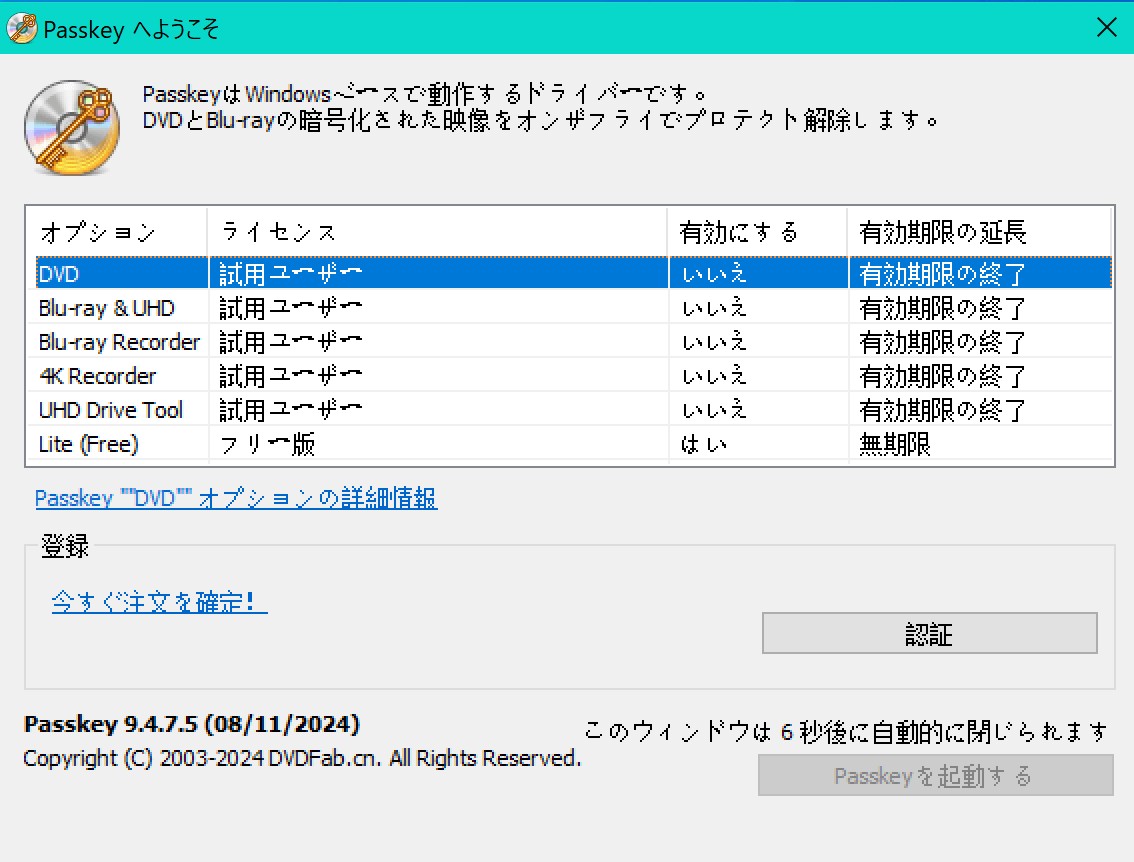Viewport: 1134px width, 862px height.
Task: Click フリー版 license cell
Action: (x=268, y=444)
